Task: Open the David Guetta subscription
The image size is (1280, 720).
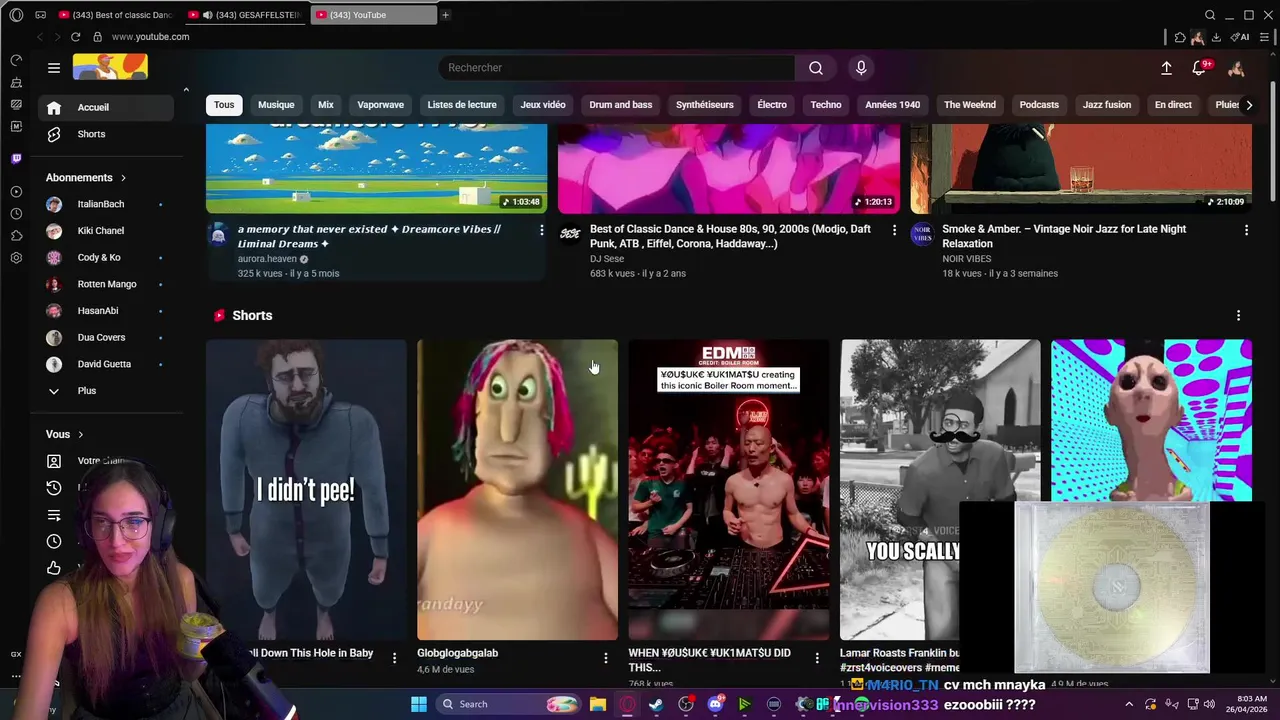Action: [106, 364]
